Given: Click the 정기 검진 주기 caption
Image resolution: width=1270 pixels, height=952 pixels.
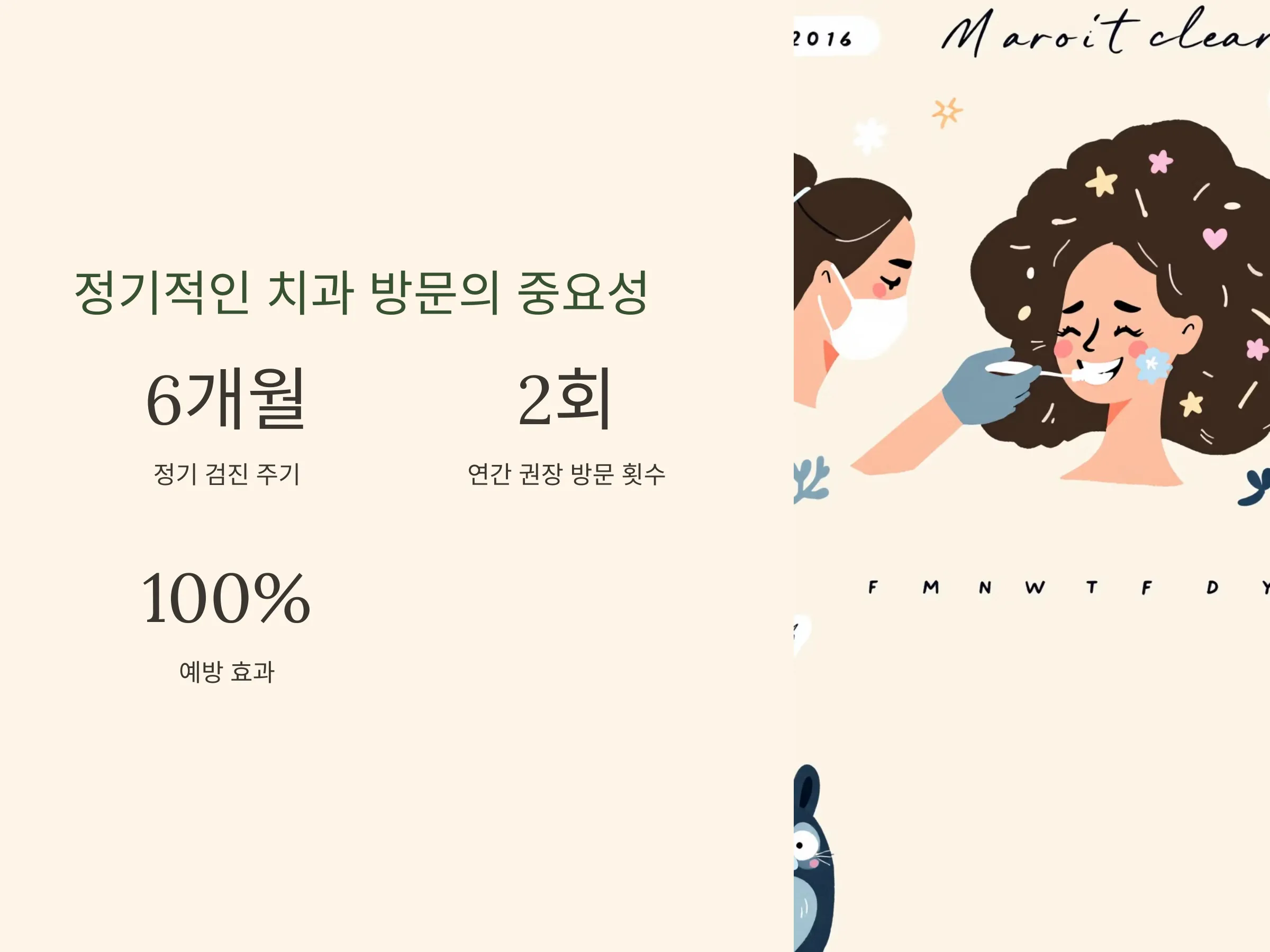Looking at the screenshot, I should pos(227,474).
